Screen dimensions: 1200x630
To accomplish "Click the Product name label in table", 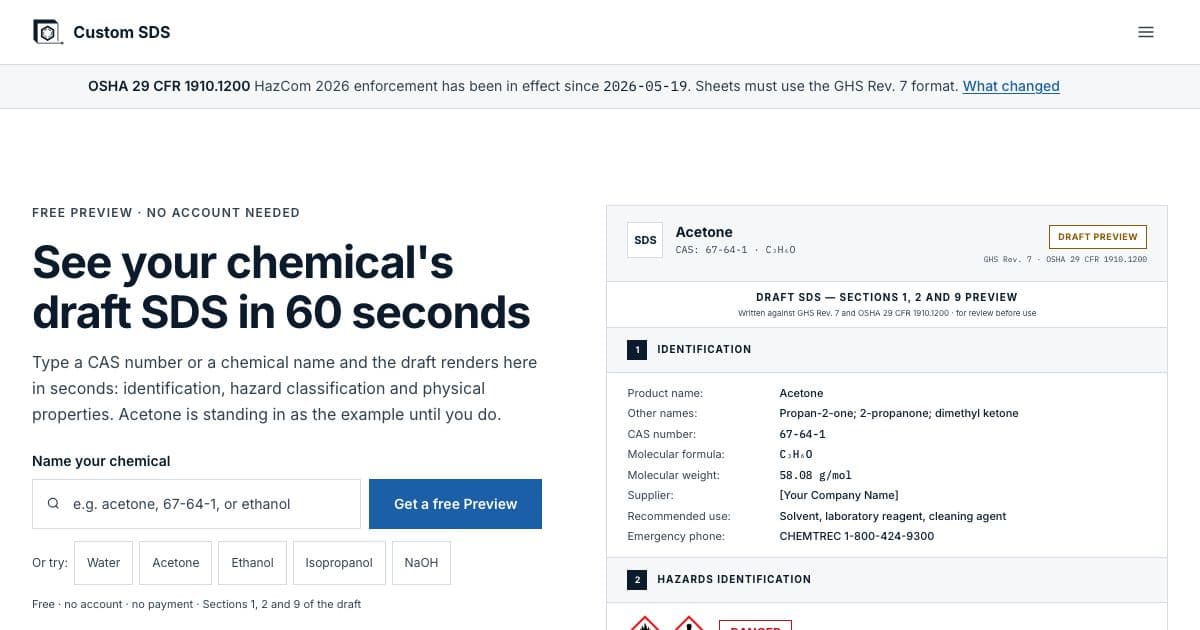I will pyautogui.click(x=665, y=393).
